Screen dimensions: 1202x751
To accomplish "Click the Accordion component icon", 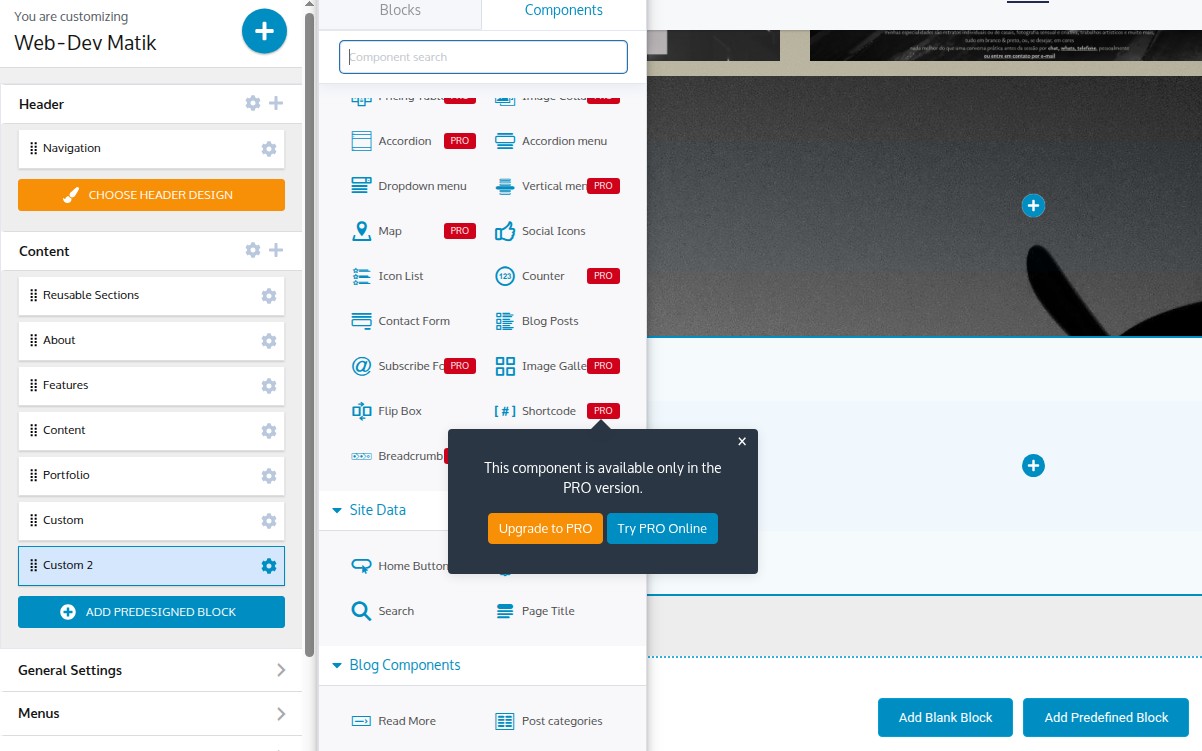I will coord(361,141).
